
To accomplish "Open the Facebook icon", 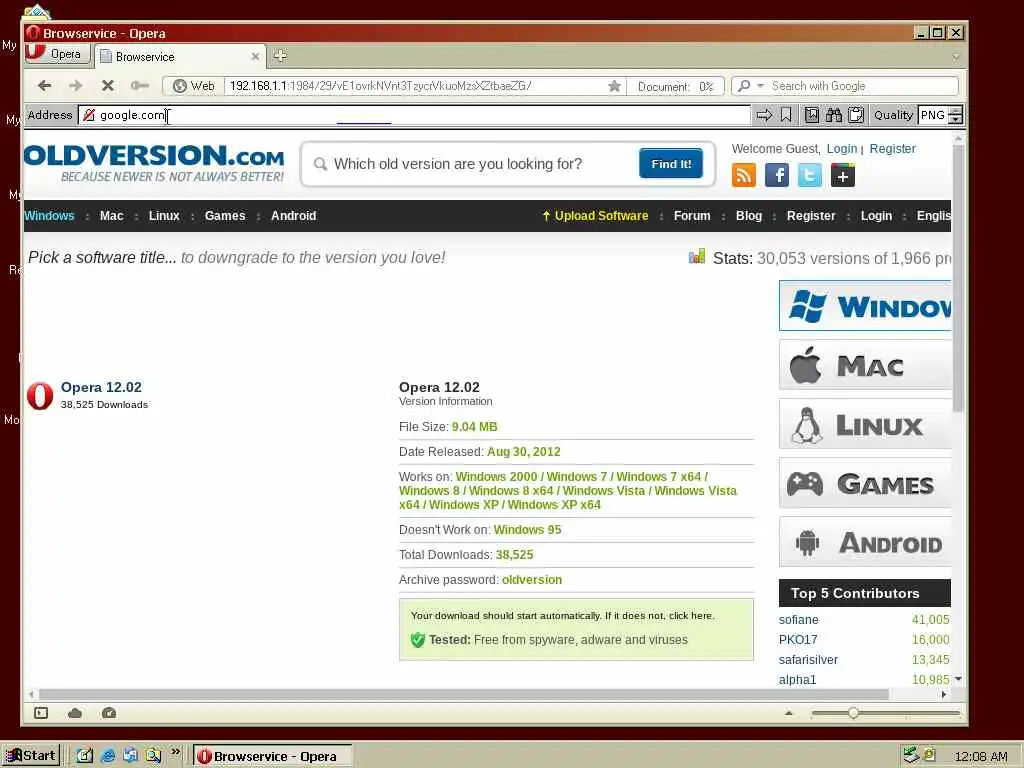I will point(777,176).
